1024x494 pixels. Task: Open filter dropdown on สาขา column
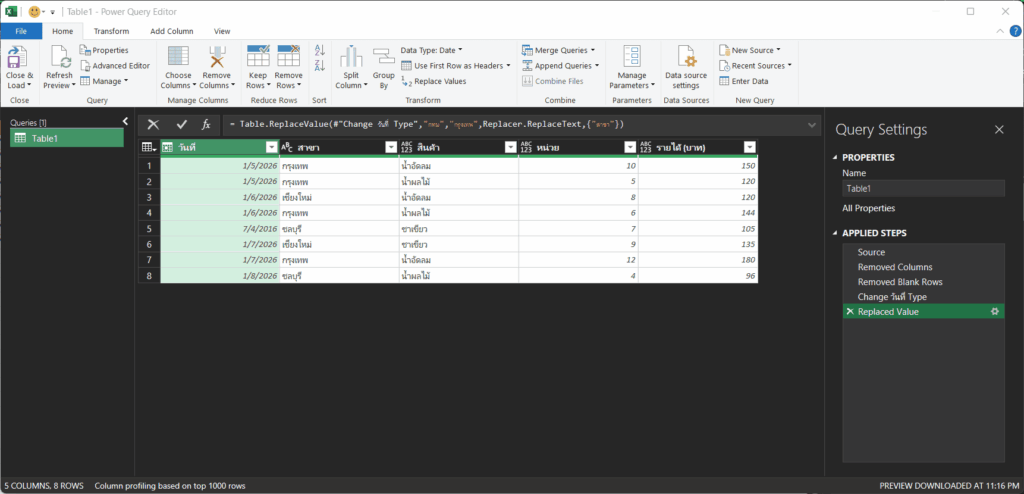391,147
